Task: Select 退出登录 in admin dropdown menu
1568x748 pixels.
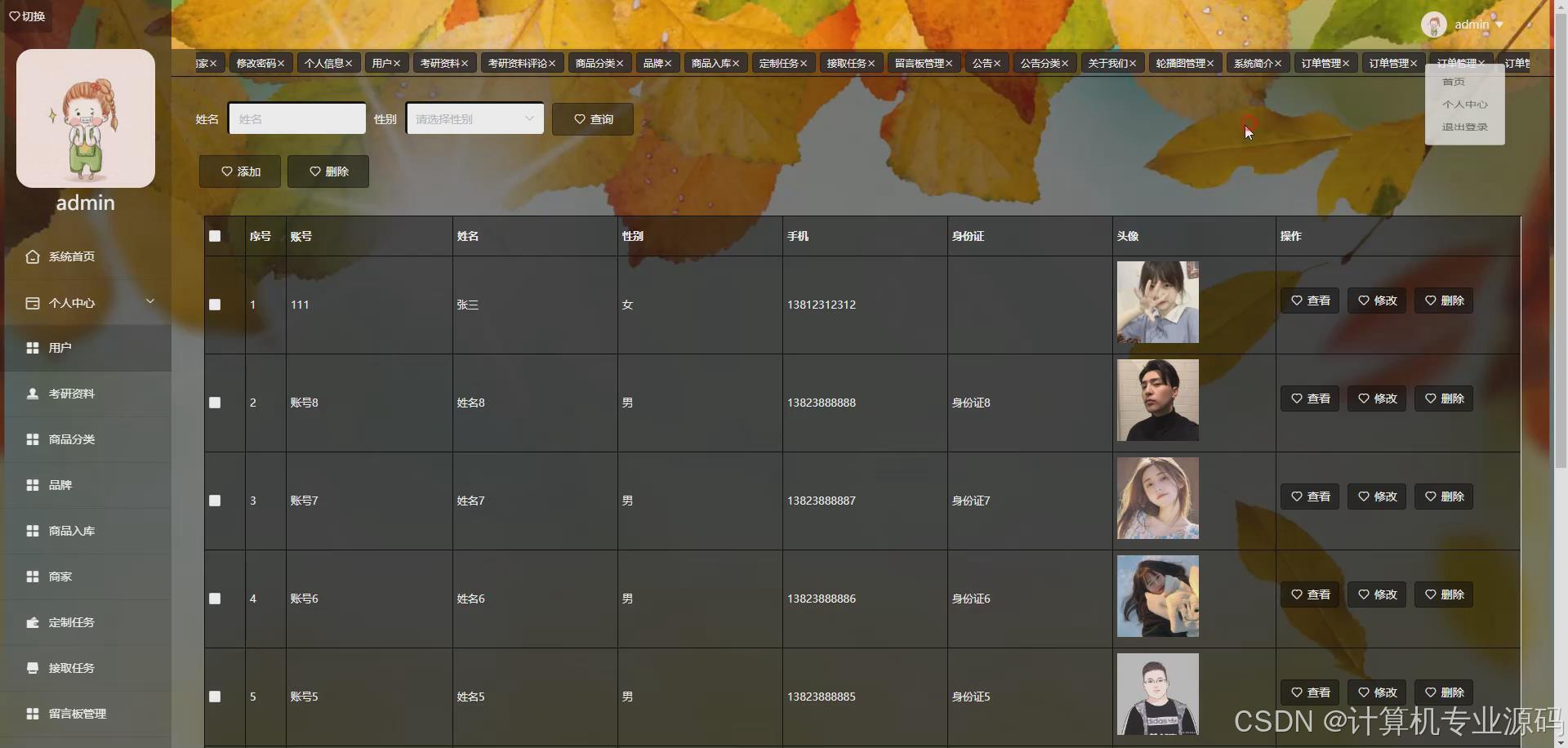Action: [1464, 127]
